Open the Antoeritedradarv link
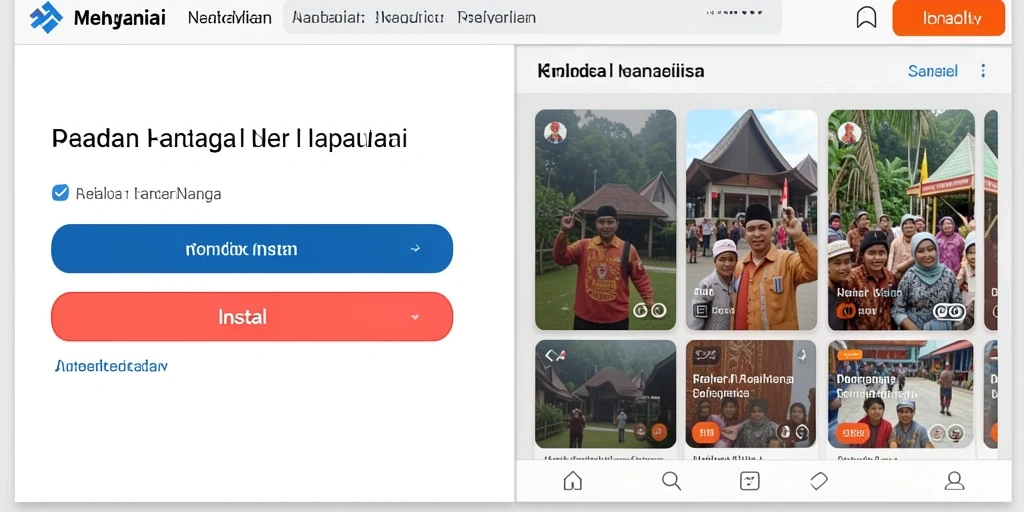Viewport: 1024px width, 512px height. point(111,366)
